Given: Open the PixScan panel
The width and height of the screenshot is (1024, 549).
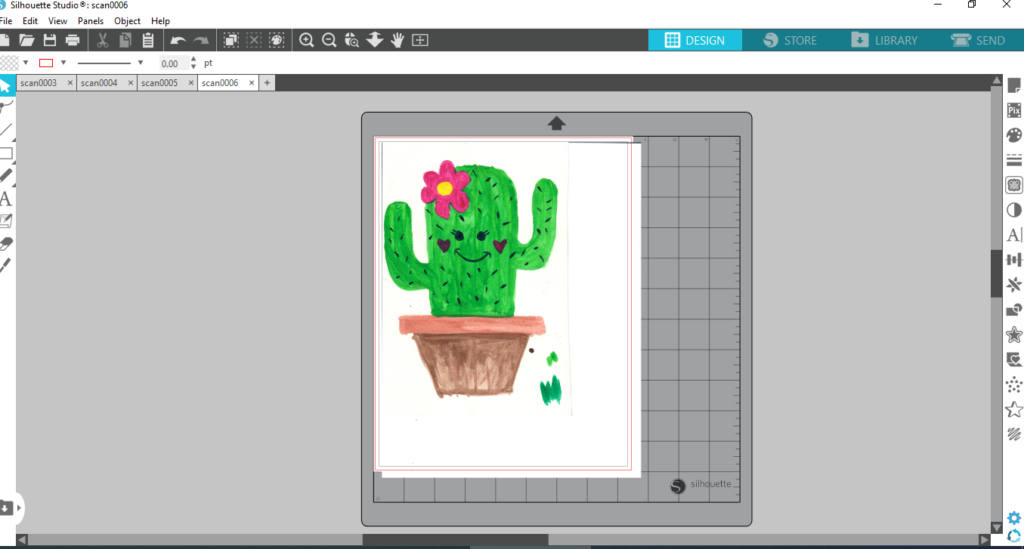Looking at the screenshot, I should click(x=1014, y=111).
